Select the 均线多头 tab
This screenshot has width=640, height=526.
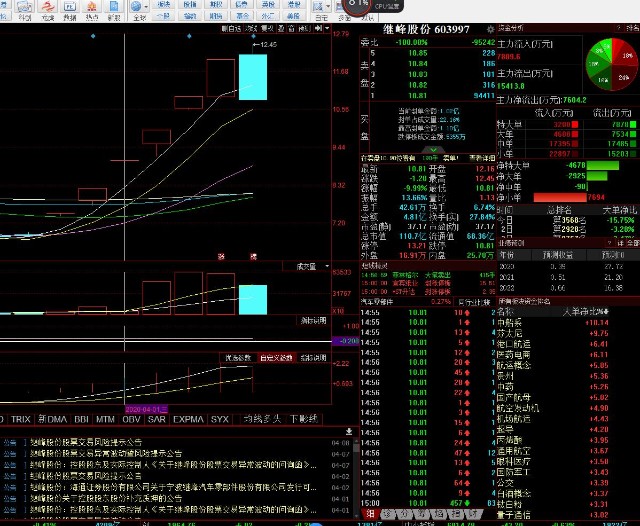[x=262, y=419]
